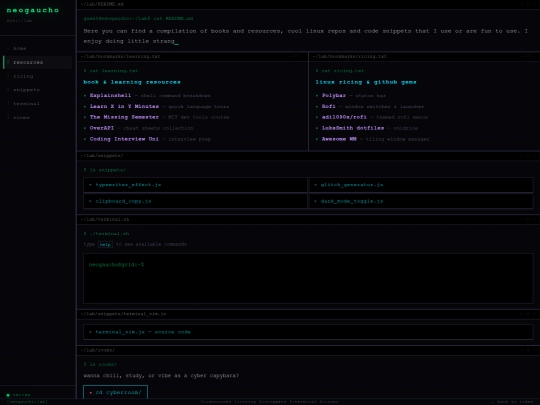Image resolution: width=540 pixels, height=405 pixels.
Task: Open the Awesome WM link
Action: click(x=339, y=139)
